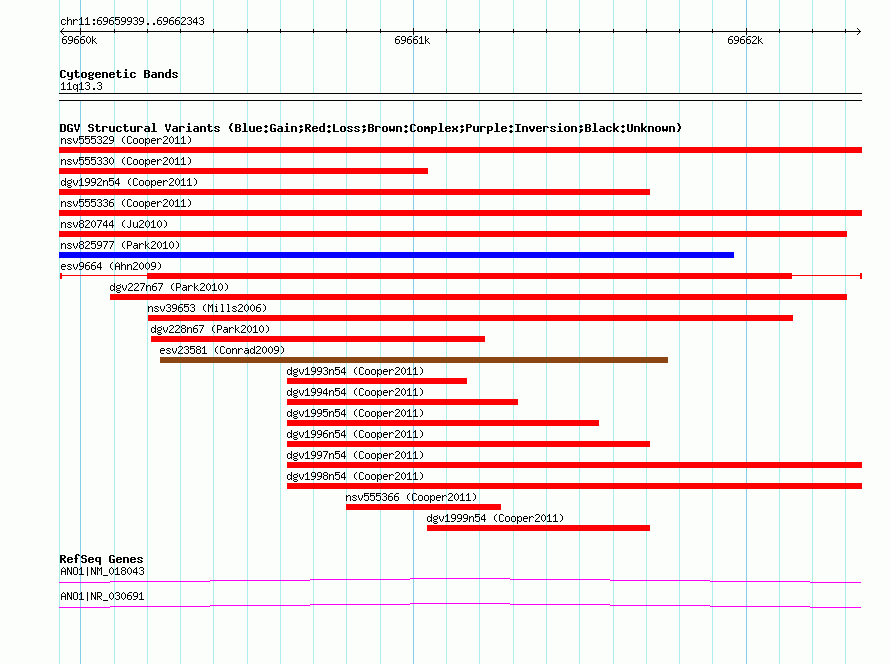Click the Cytogenetic Bands track title
Screen dimensions: 890x664
pyautogui.click(x=119, y=74)
